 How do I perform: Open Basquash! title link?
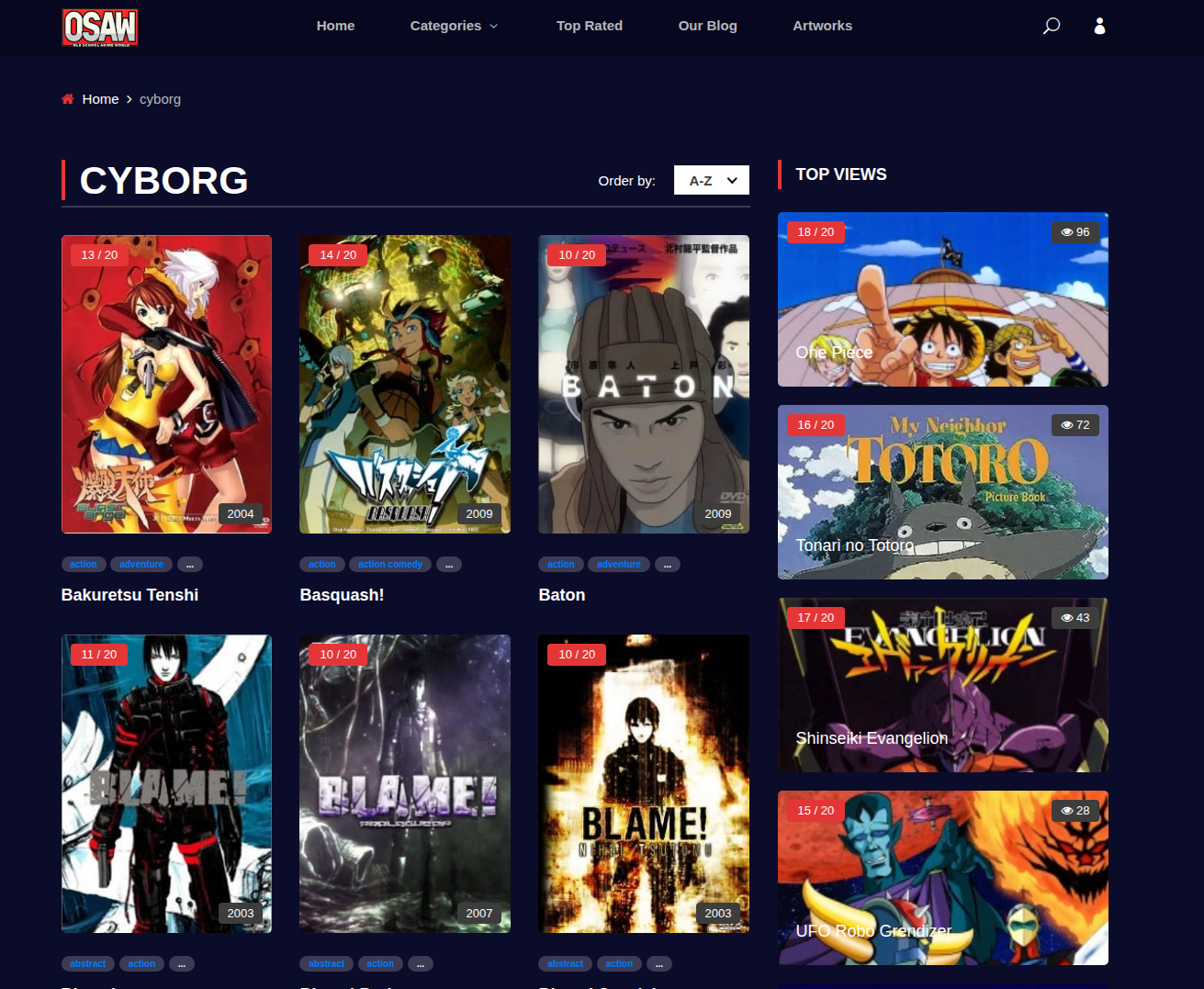point(342,595)
